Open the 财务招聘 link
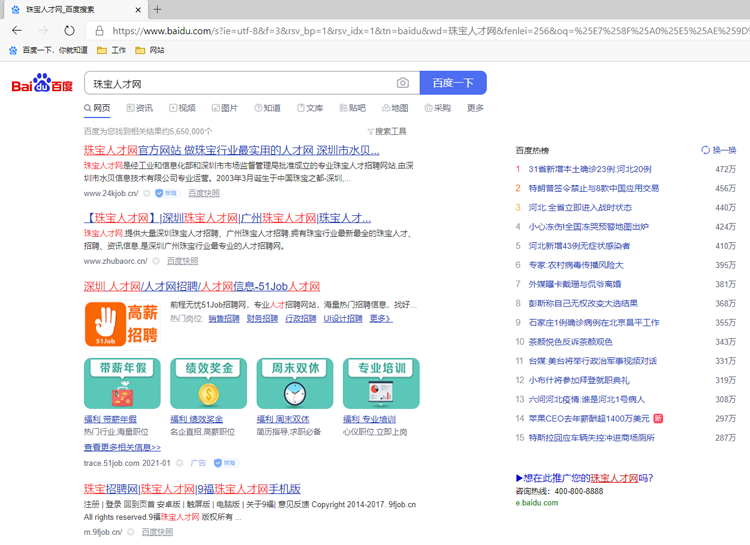Image resolution: width=750 pixels, height=545 pixels. point(262,319)
